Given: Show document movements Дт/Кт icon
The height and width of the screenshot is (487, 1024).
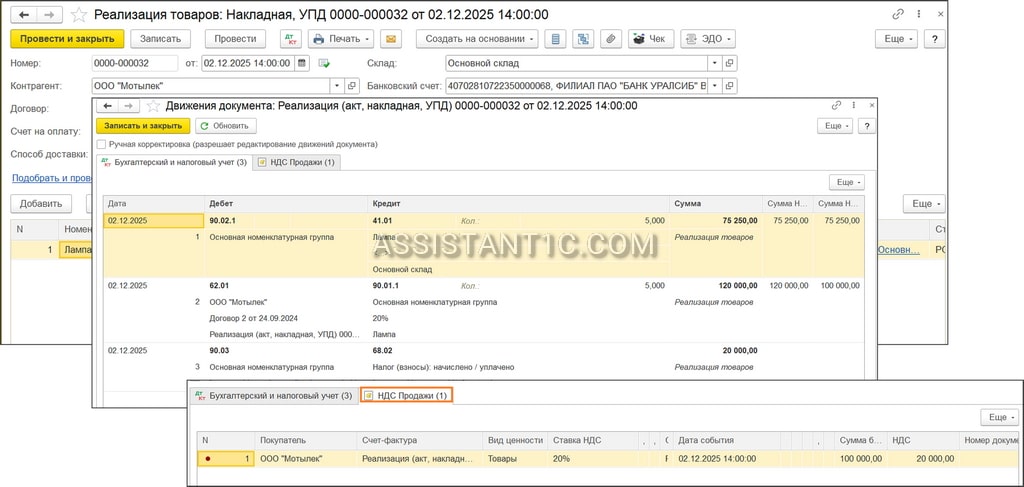Looking at the screenshot, I should (291, 39).
